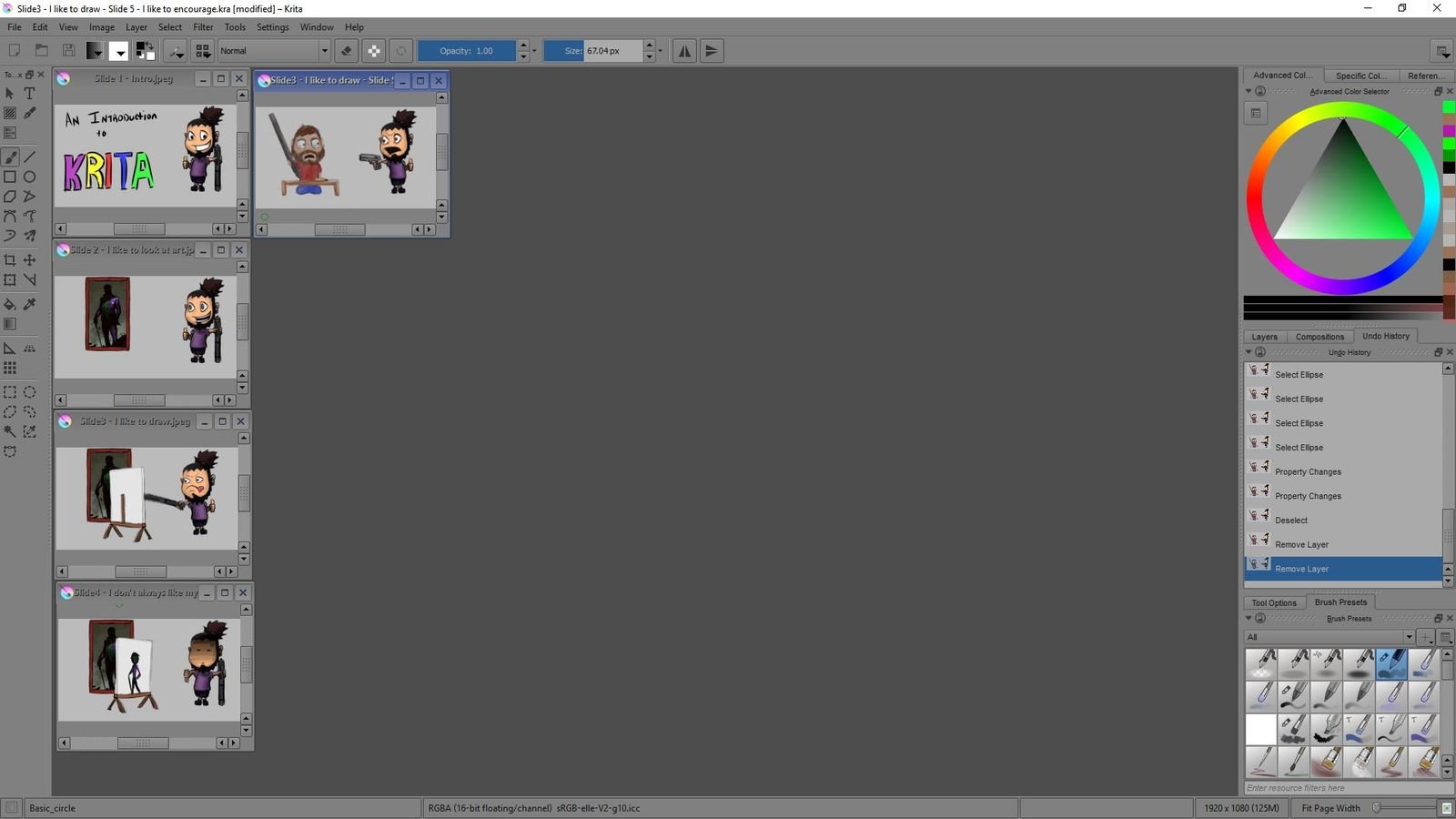Viewport: 1456px width, 819px height.
Task: Select the Shape Select arrow tool
Action: coord(10,93)
